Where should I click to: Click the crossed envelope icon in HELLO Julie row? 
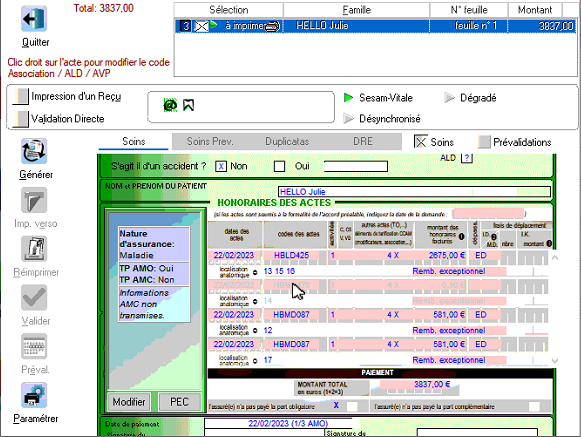click(x=201, y=26)
